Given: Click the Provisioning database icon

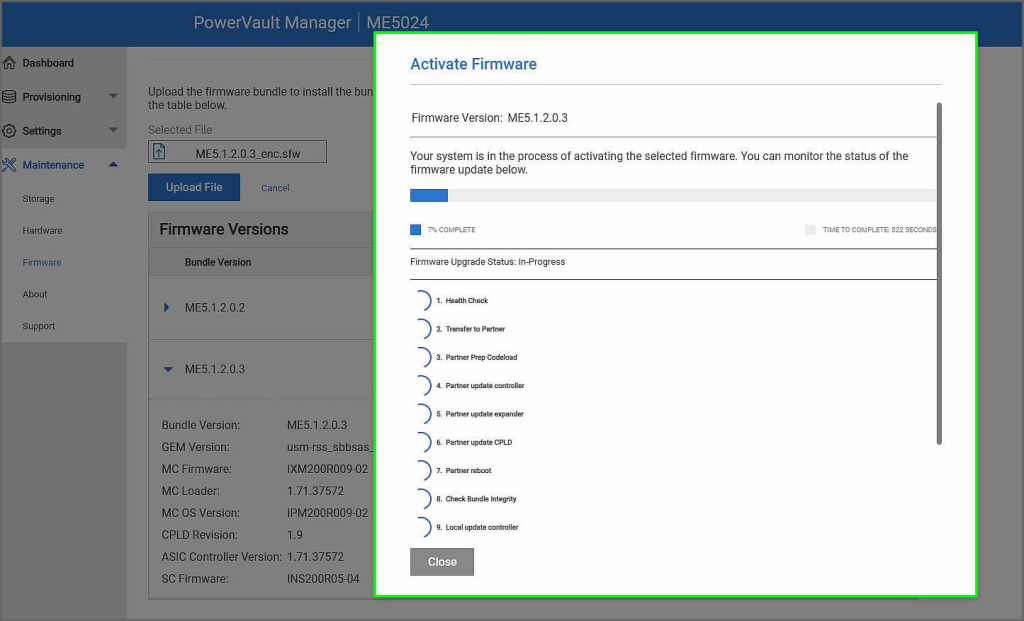Looking at the screenshot, I should coord(10,97).
